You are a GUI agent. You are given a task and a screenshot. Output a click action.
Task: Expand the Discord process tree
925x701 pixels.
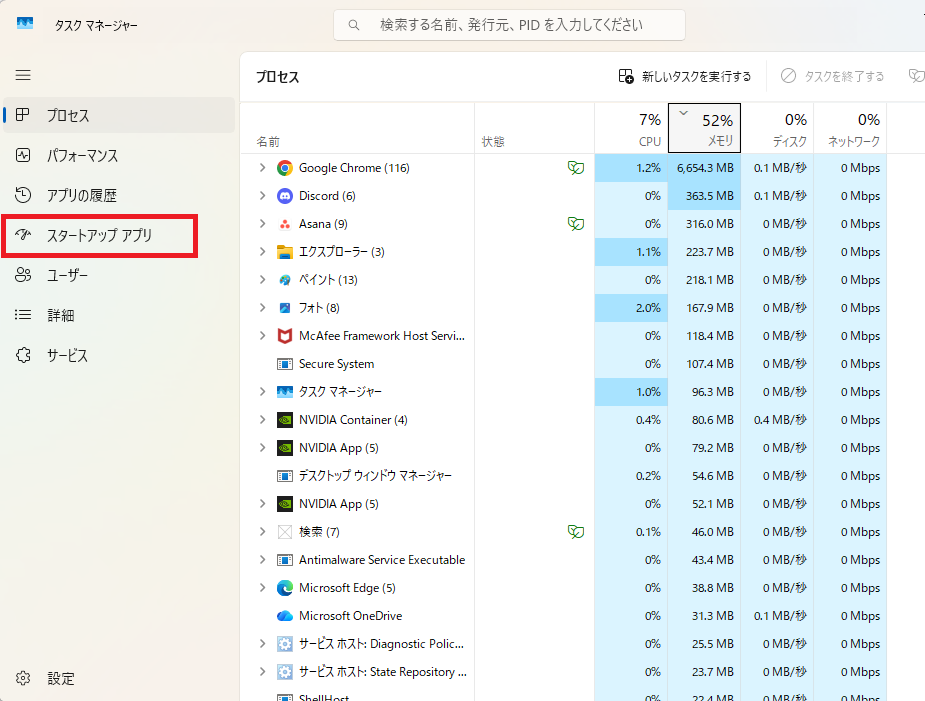(x=262, y=196)
